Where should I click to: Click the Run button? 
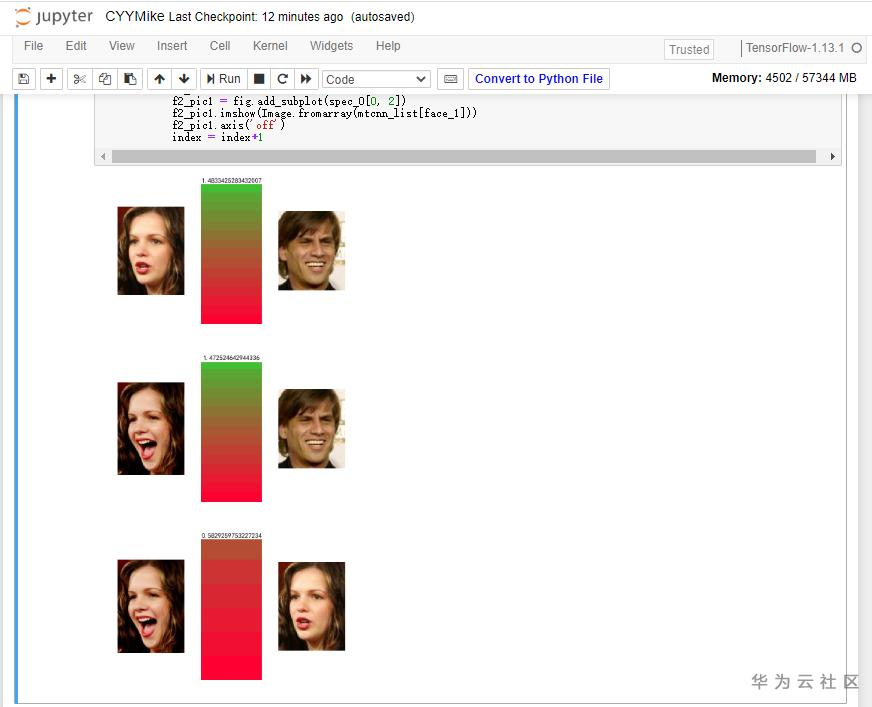(224, 79)
